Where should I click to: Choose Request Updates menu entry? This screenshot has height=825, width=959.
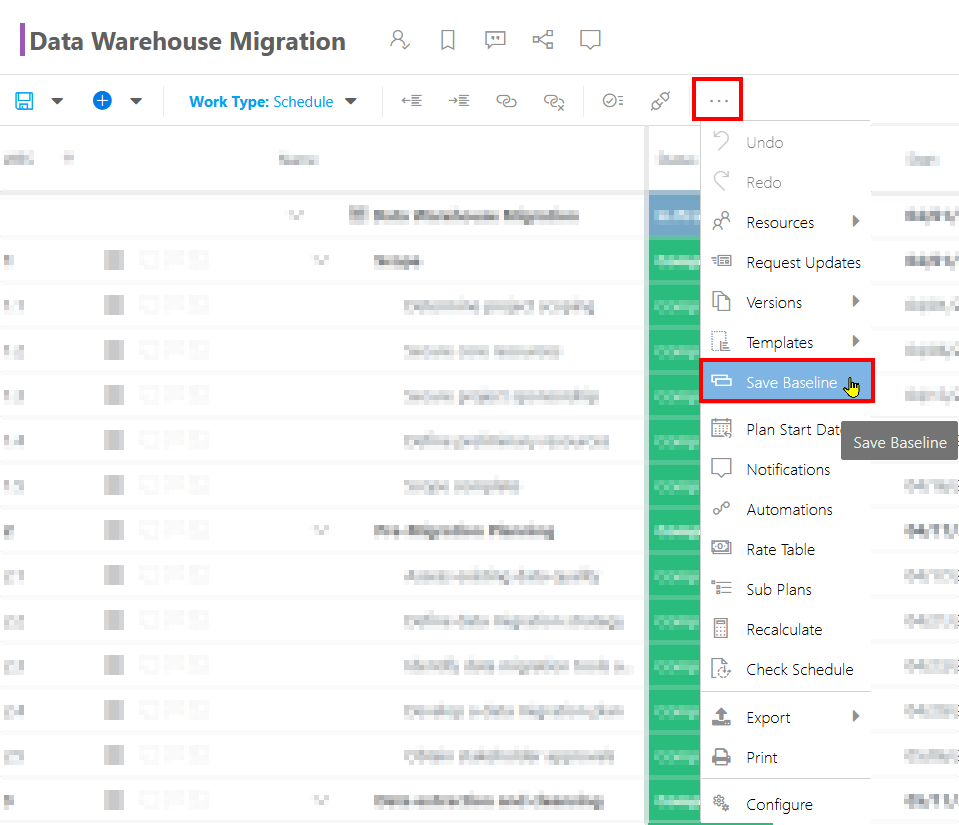coord(786,262)
